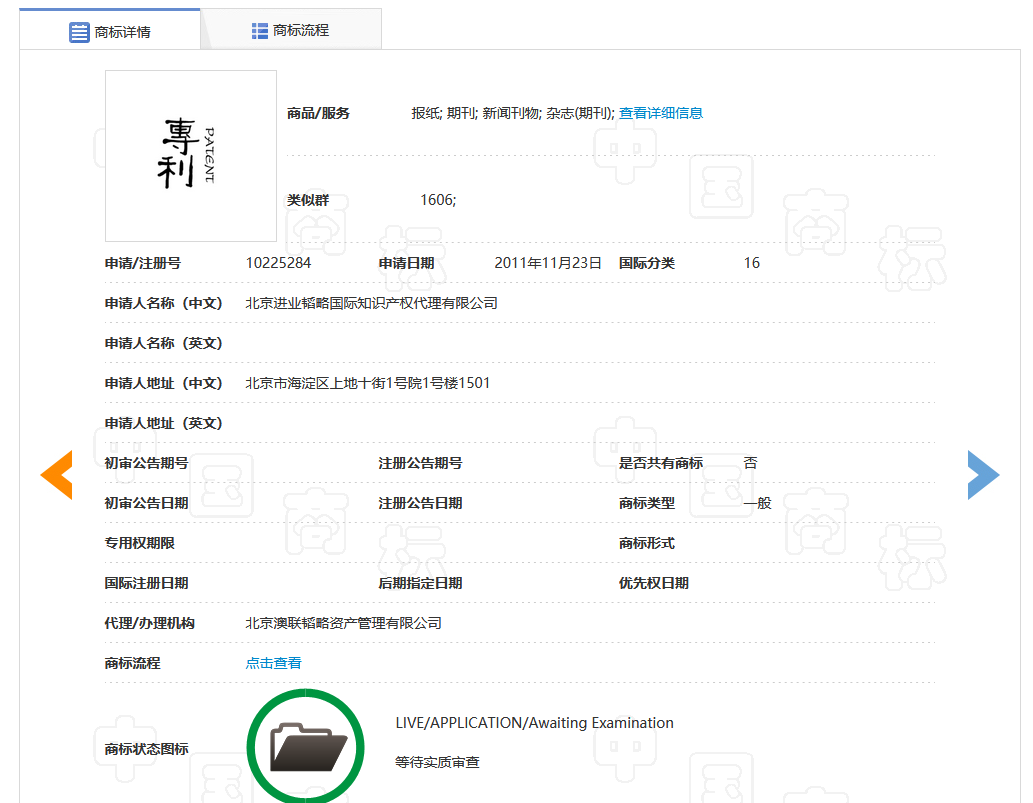
Task: Click the 申请/注册号 label
Action: [143, 263]
